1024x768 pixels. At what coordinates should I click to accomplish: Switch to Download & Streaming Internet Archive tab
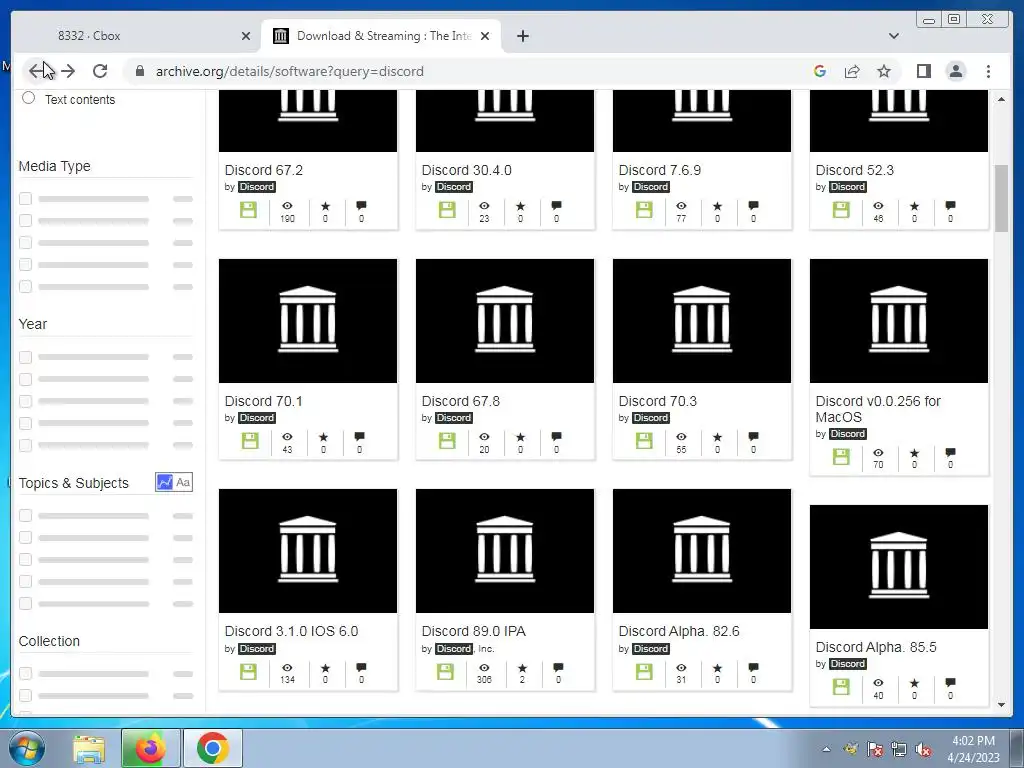tap(381, 36)
